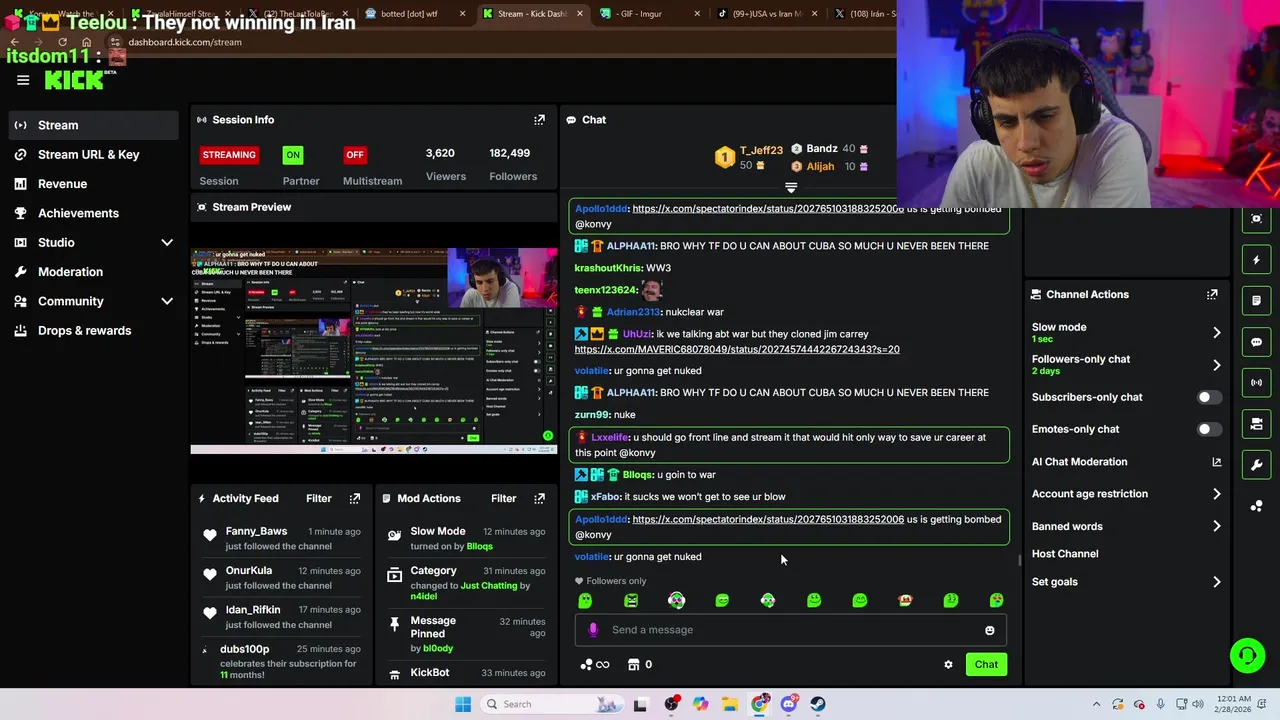Click dubs100p subscription entry

pyautogui.click(x=281, y=661)
